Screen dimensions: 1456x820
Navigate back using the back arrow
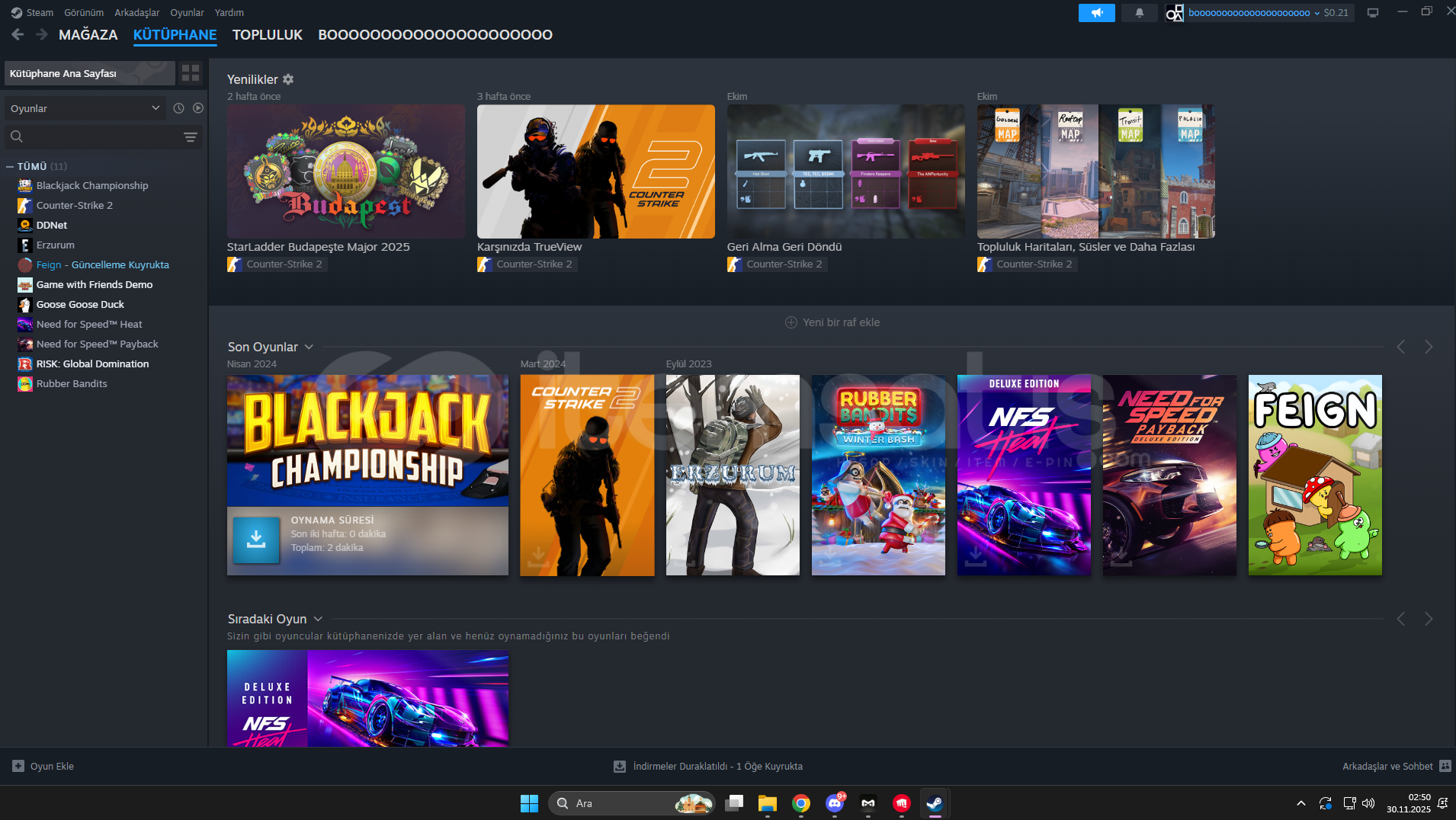point(18,35)
